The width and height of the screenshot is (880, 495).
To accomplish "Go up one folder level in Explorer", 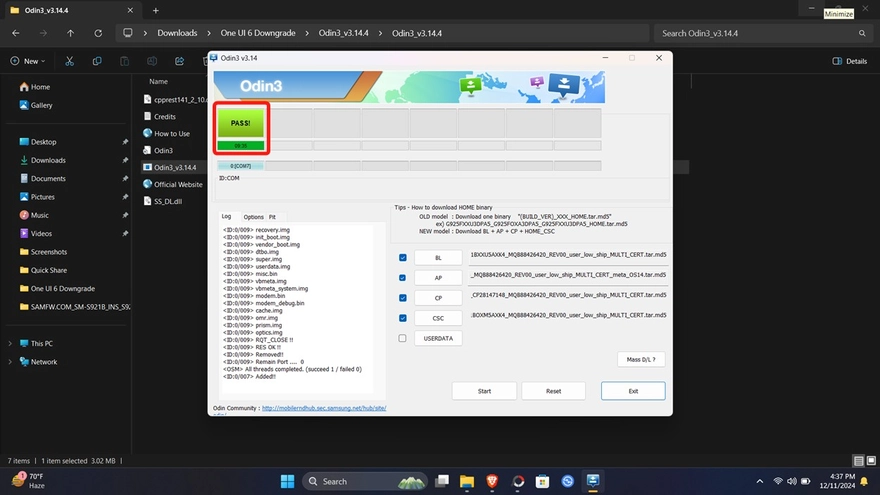I will [70, 33].
